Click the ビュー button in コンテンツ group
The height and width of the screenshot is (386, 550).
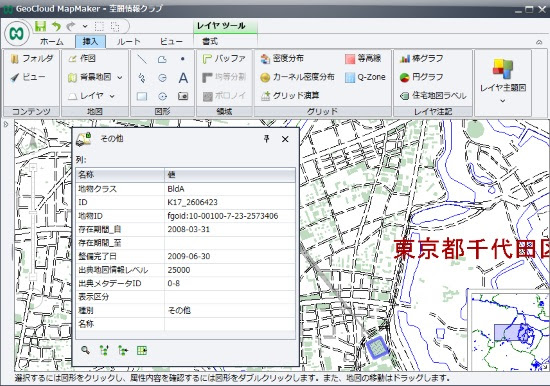pyautogui.click(x=28, y=77)
